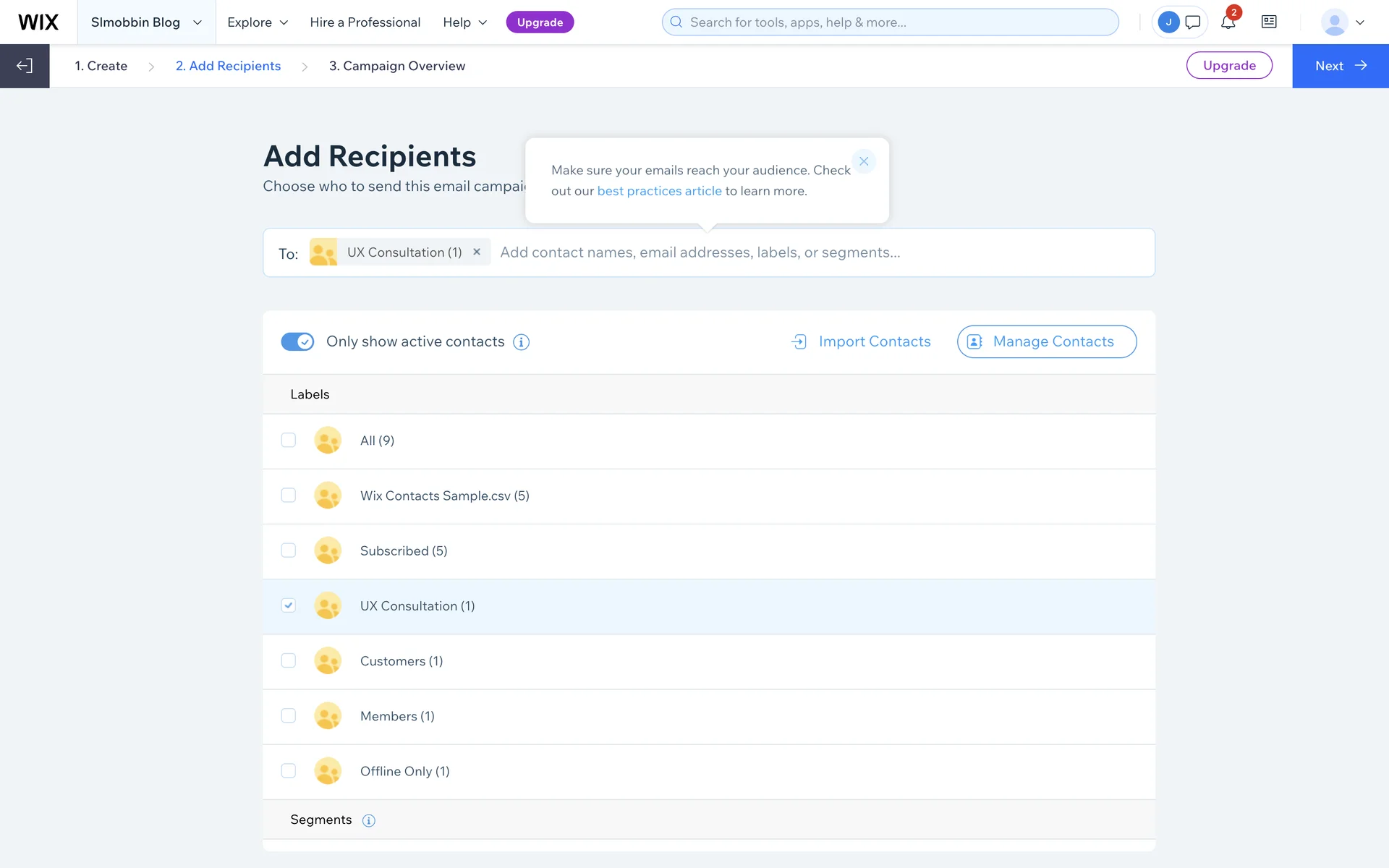Close the best practices tooltip
Image resolution: width=1389 pixels, height=868 pixels.
[864, 161]
